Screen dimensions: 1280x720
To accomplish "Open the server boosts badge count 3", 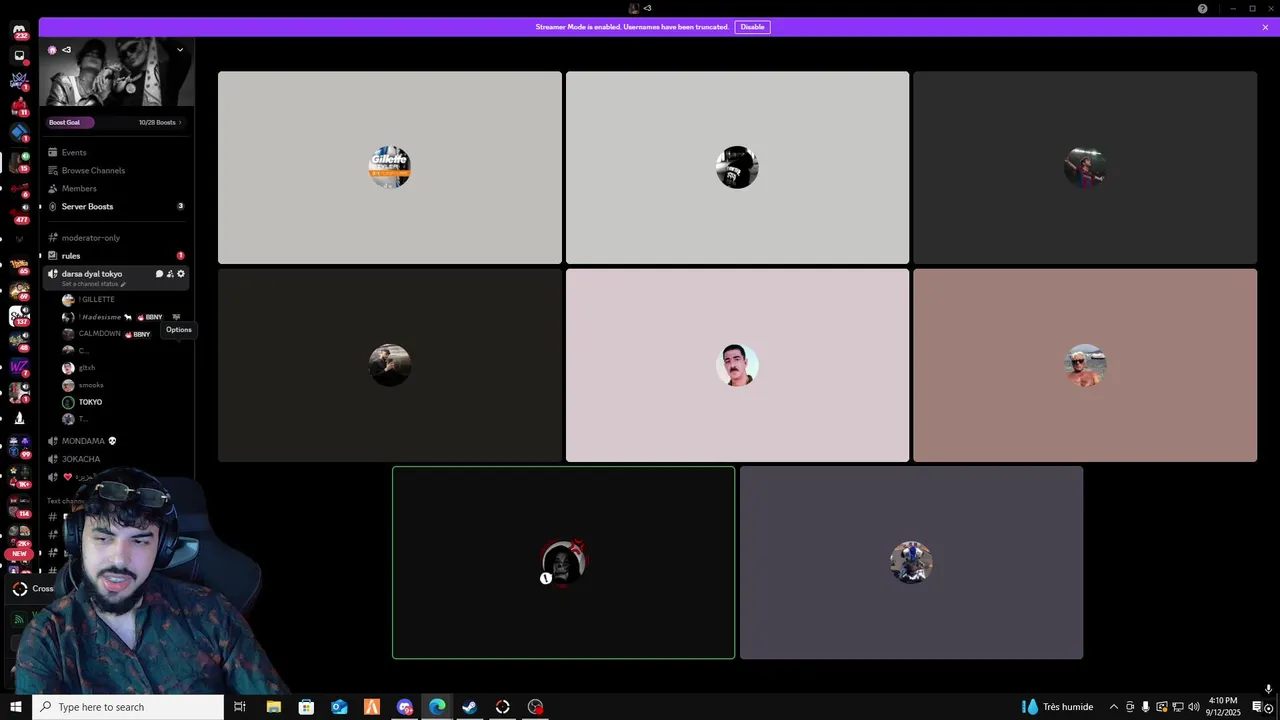I will point(181,206).
